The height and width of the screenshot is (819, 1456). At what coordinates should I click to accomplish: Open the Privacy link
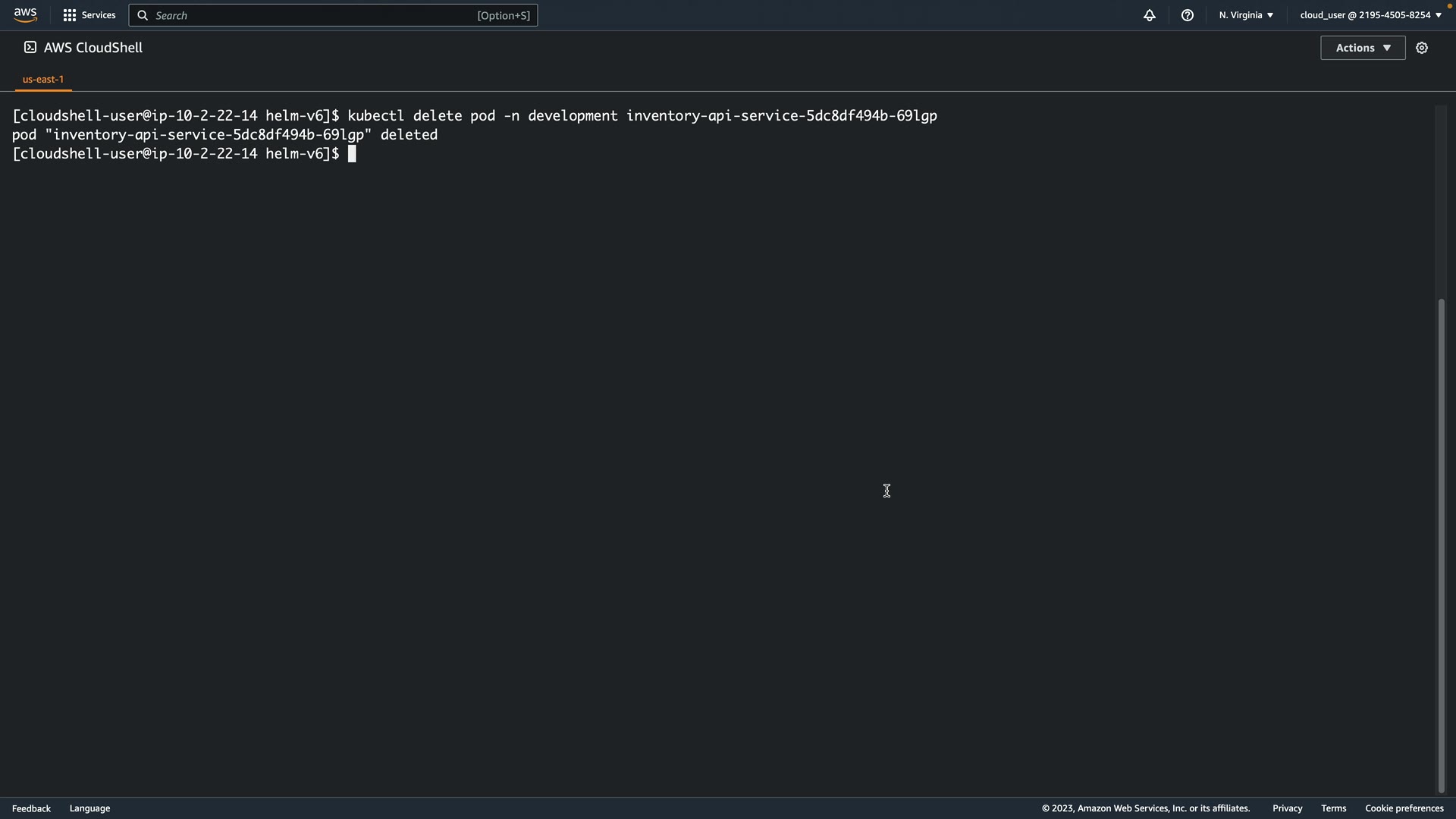point(1287,808)
